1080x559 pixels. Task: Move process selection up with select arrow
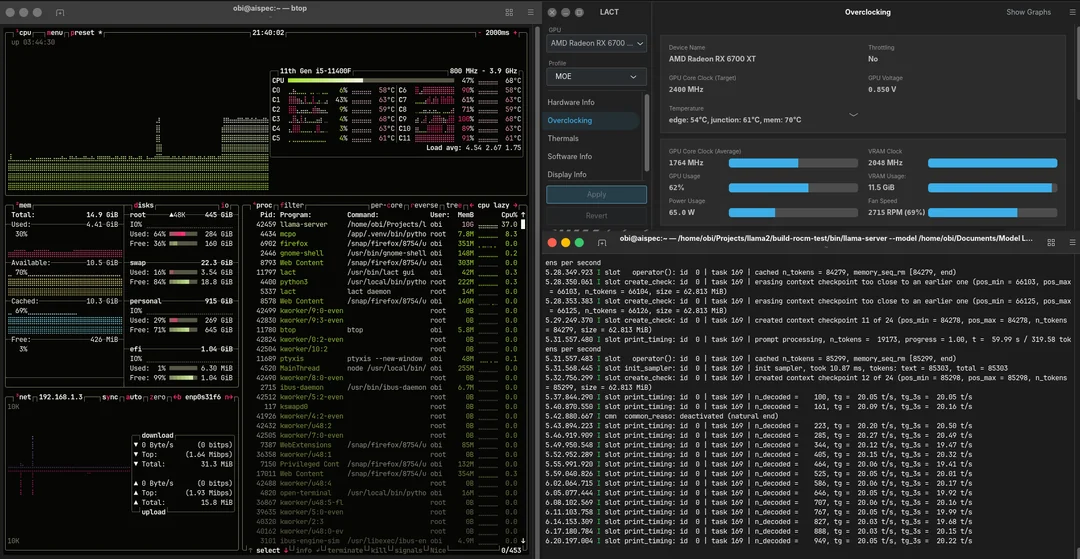tap(249, 550)
